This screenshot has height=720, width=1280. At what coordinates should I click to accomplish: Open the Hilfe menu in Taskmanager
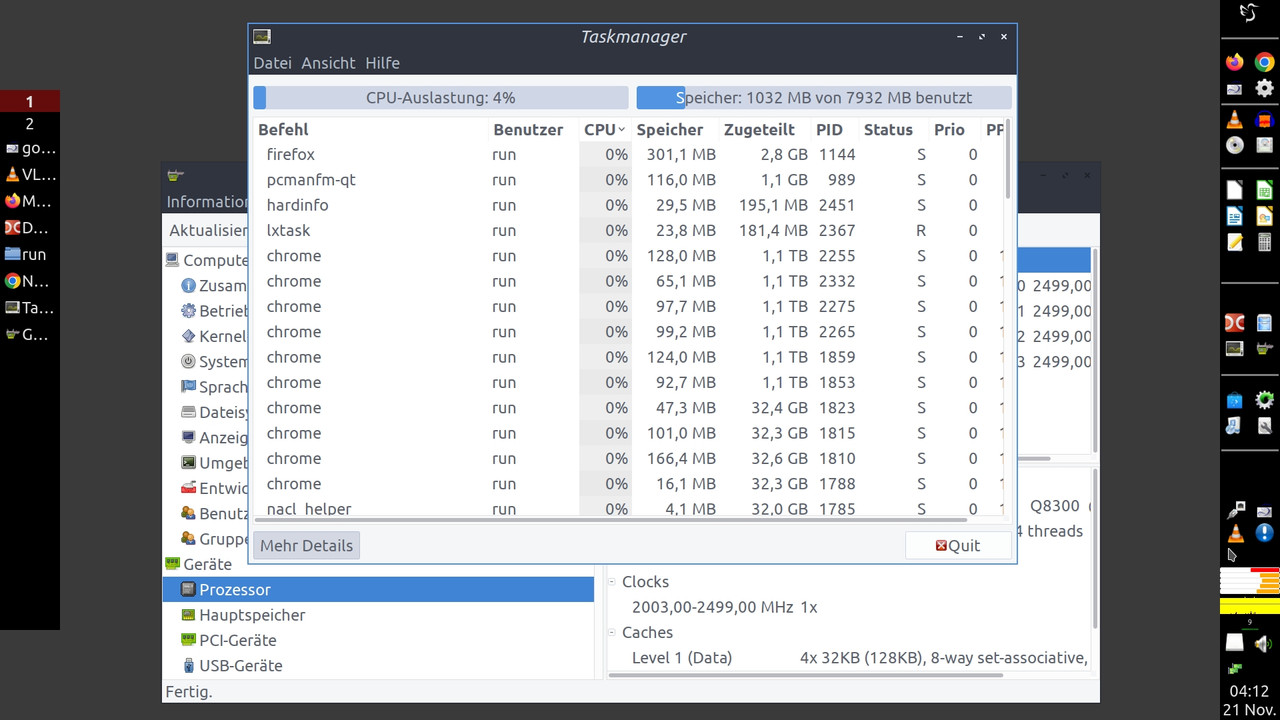point(382,63)
